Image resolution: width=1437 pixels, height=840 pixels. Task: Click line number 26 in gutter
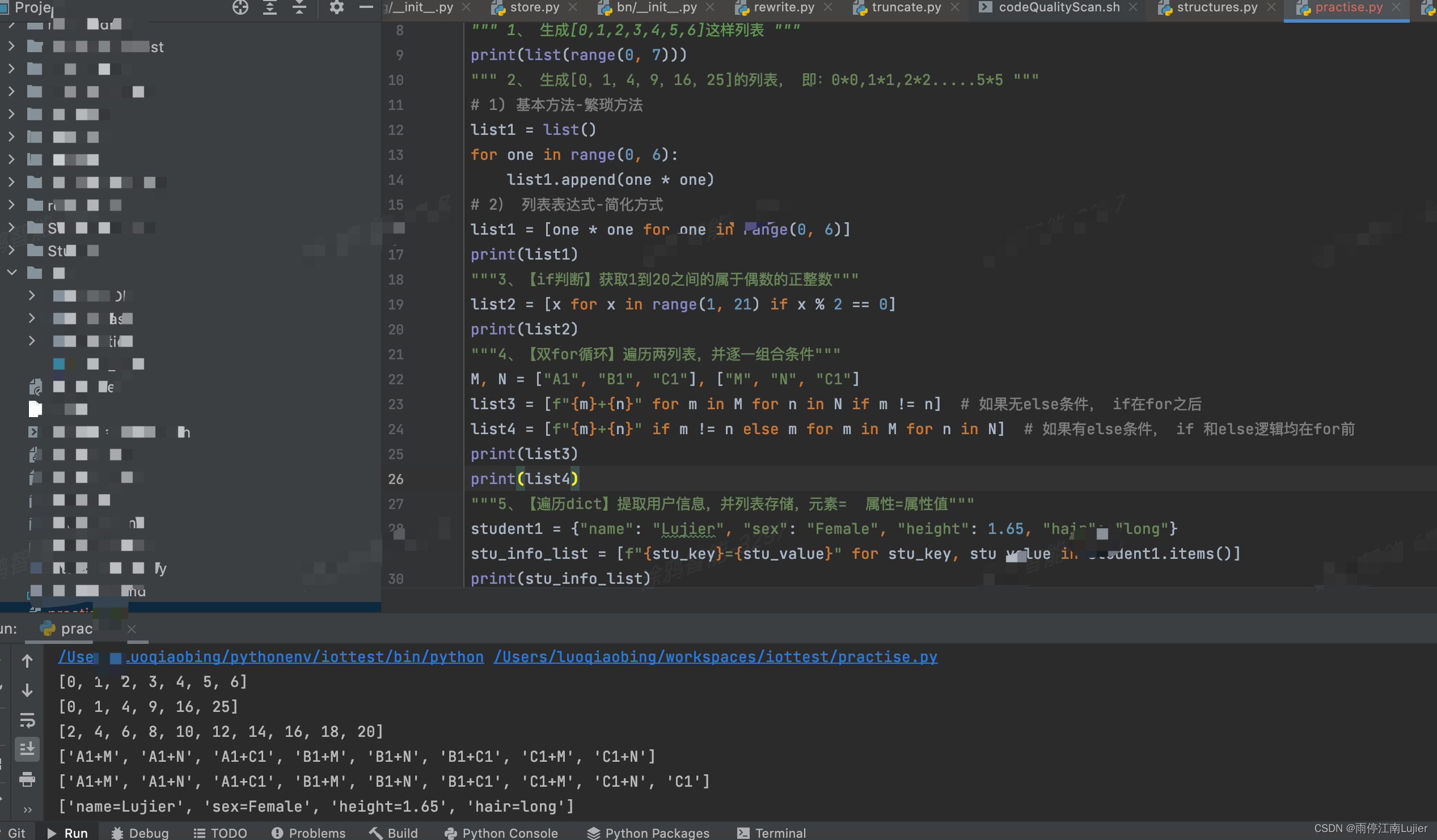[396, 480]
